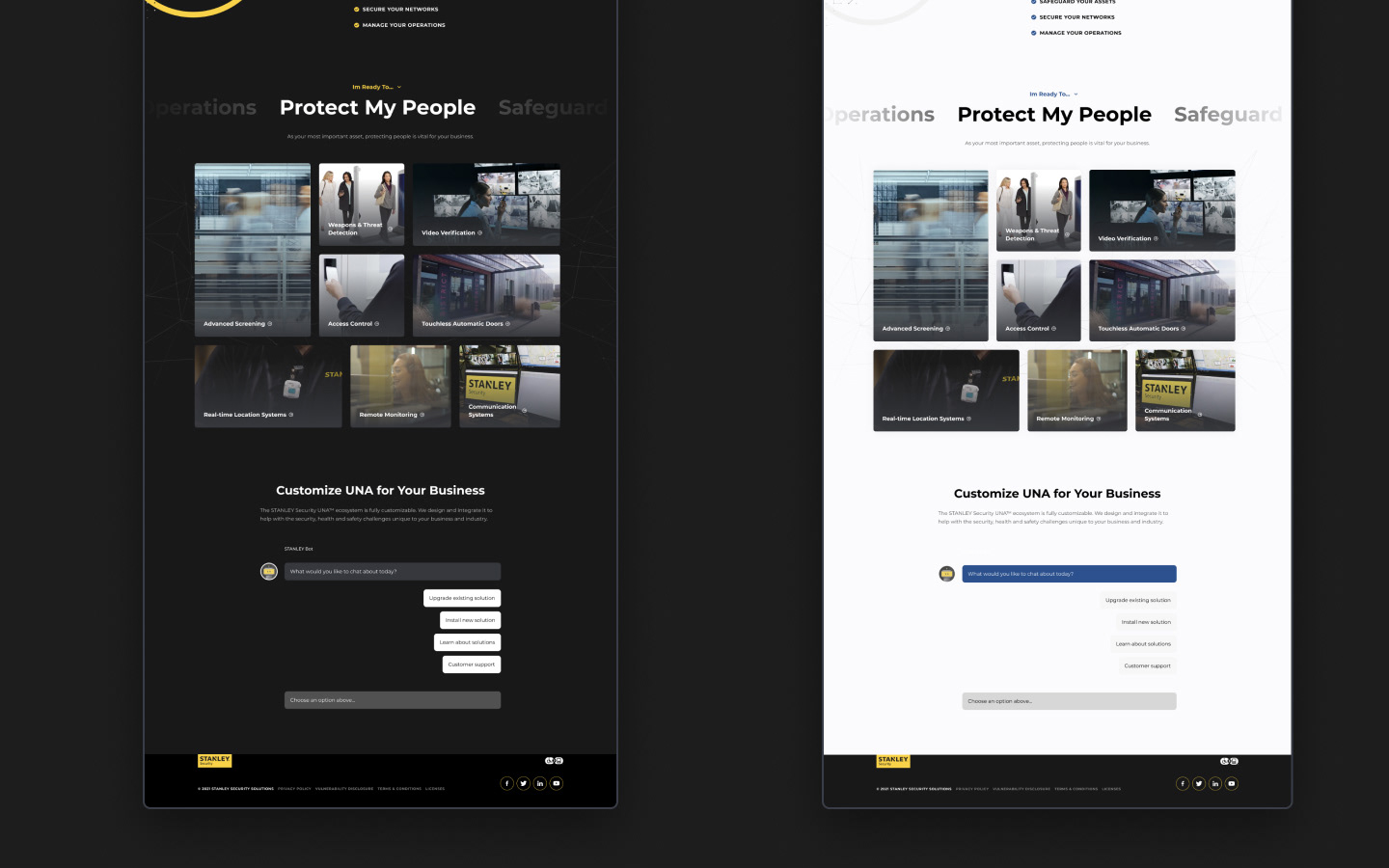Open Advanced Screening card in light mockup
This screenshot has height=868, width=1389.
(x=931, y=256)
